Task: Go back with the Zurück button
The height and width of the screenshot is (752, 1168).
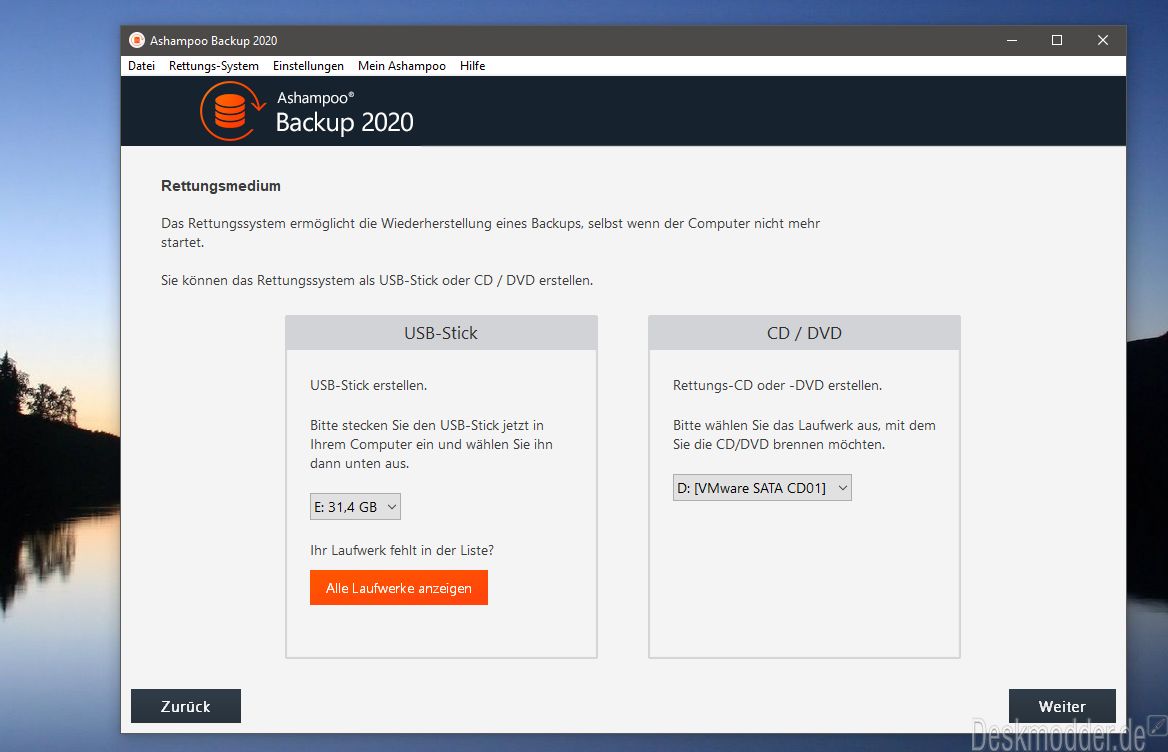Action: [185, 706]
